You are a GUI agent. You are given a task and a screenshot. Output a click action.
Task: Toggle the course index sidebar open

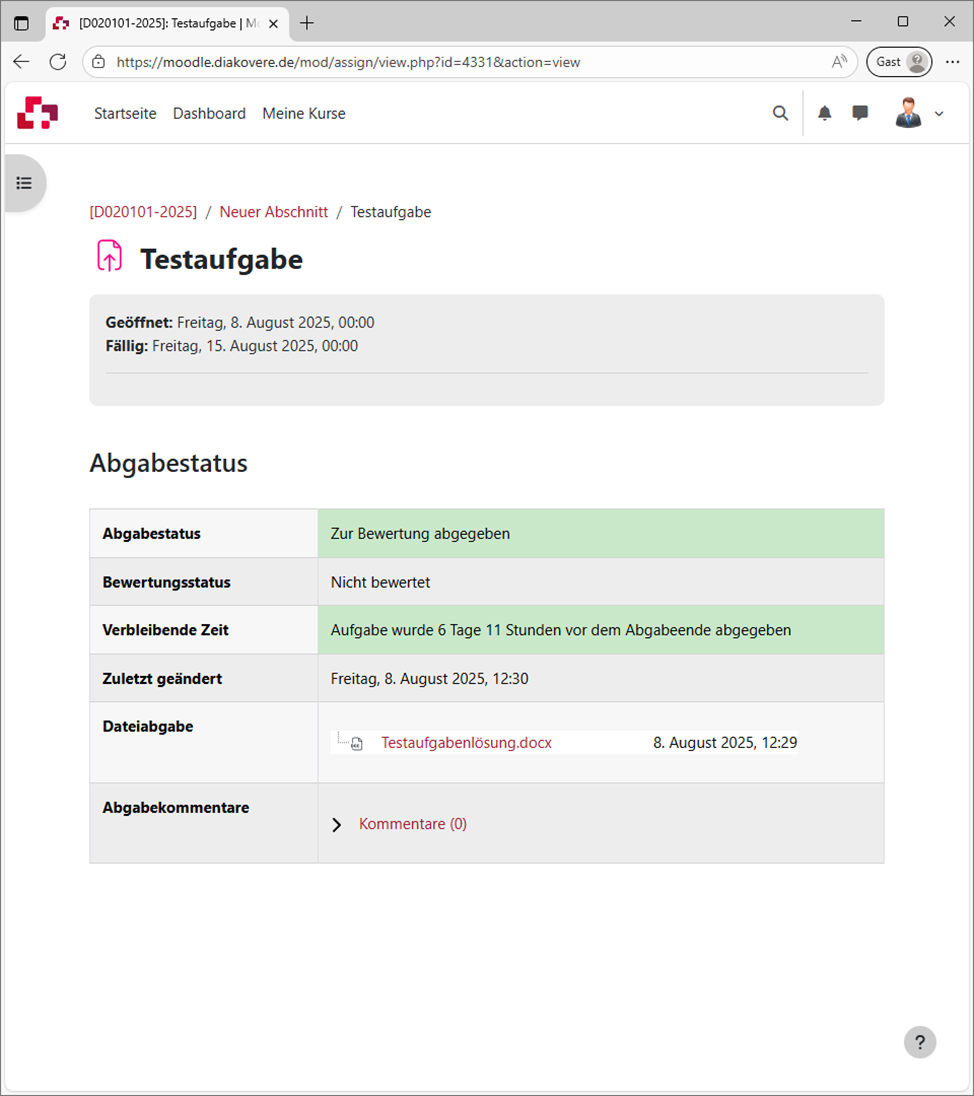[24, 183]
